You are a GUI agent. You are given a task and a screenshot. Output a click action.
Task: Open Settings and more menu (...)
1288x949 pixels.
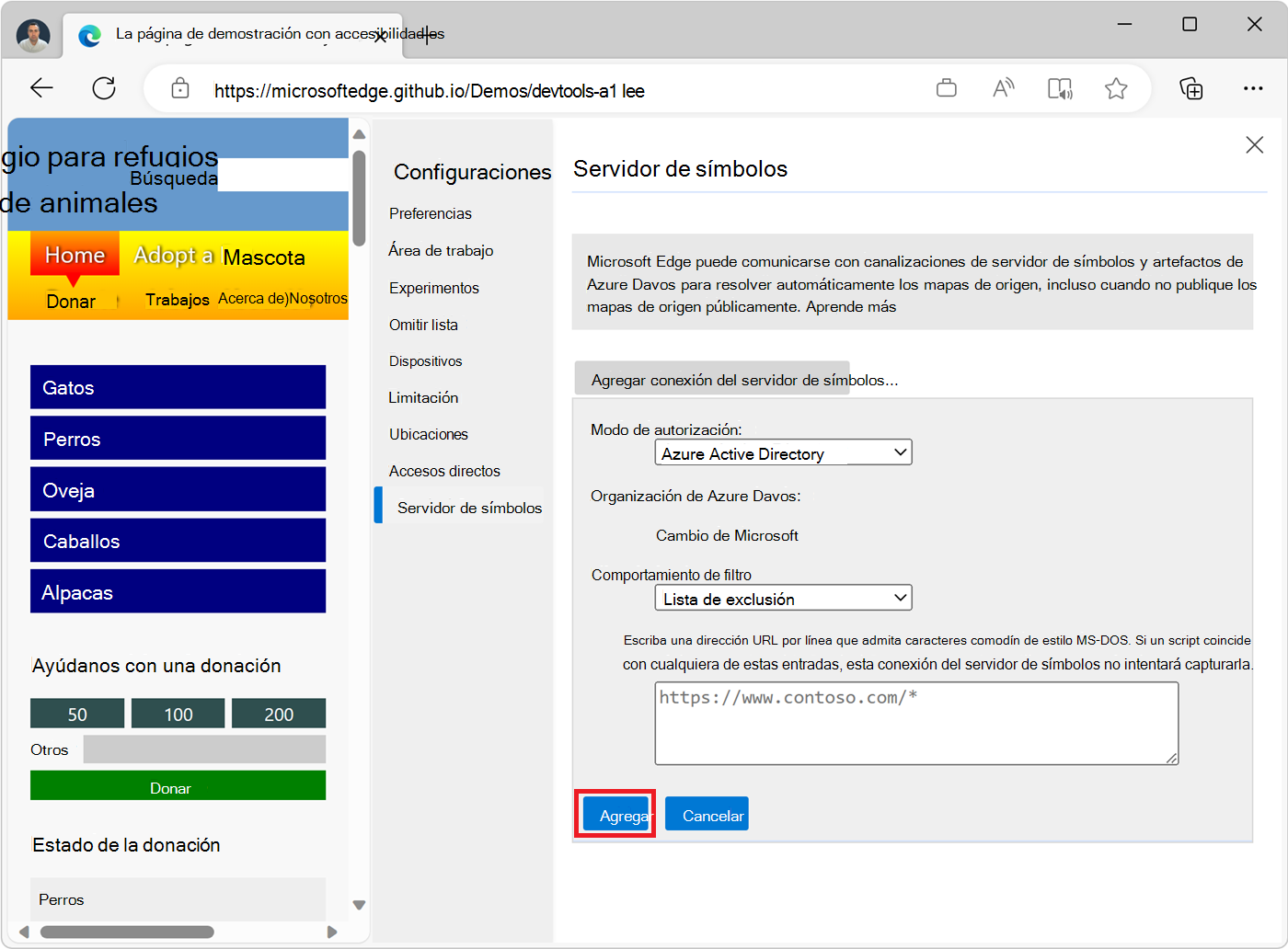(x=1254, y=88)
